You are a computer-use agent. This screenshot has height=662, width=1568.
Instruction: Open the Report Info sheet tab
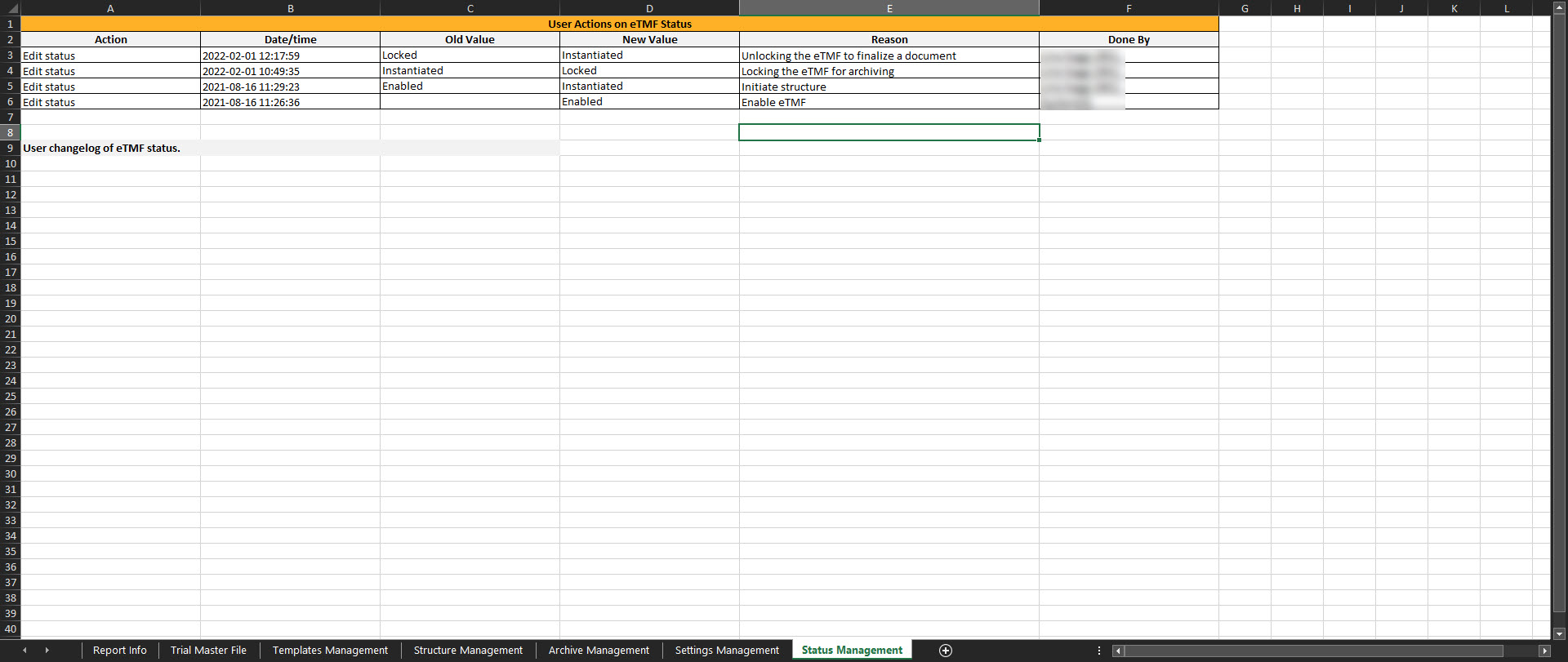(x=120, y=651)
